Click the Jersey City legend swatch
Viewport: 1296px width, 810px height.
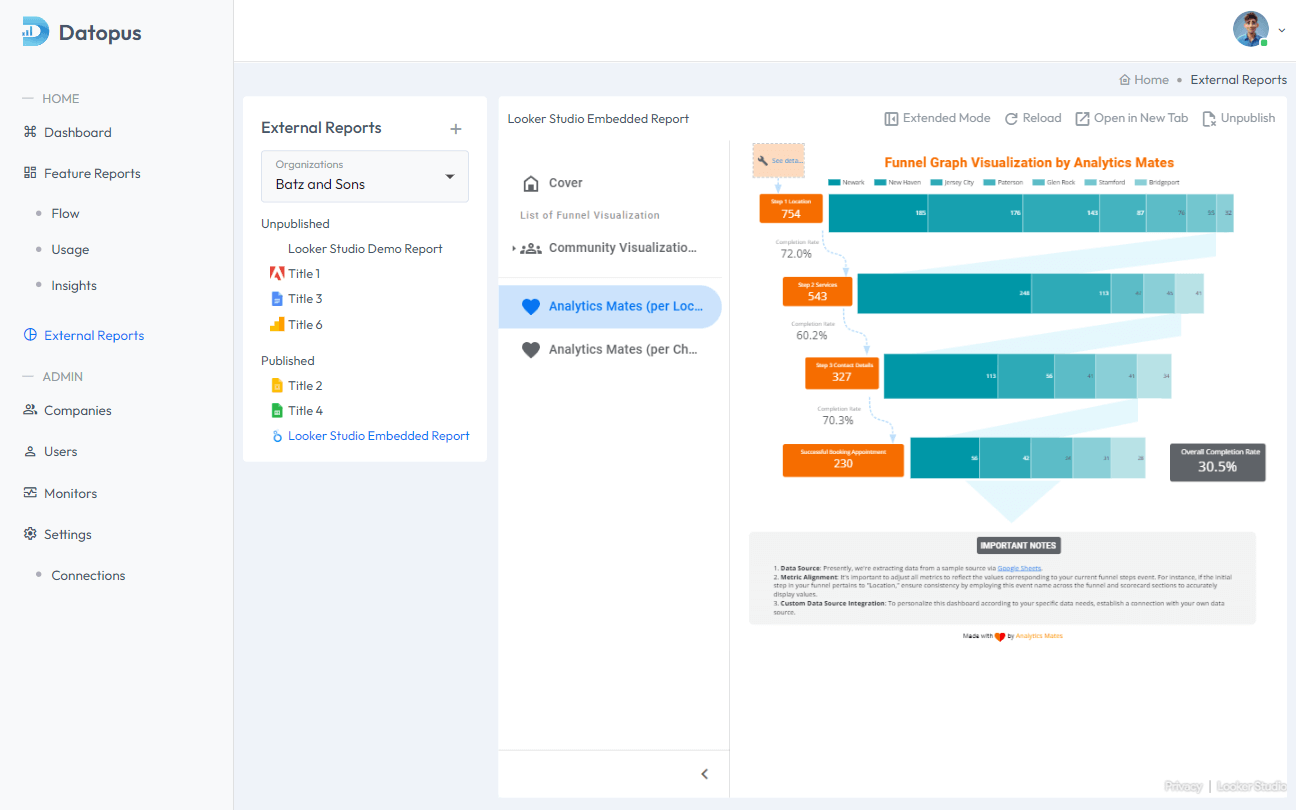point(936,182)
